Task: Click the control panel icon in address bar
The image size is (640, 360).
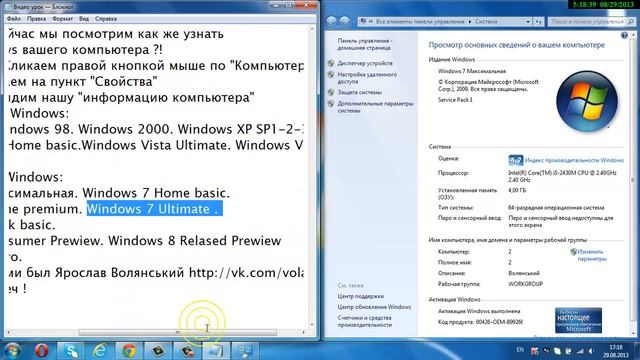Action: click(x=362, y=22)
